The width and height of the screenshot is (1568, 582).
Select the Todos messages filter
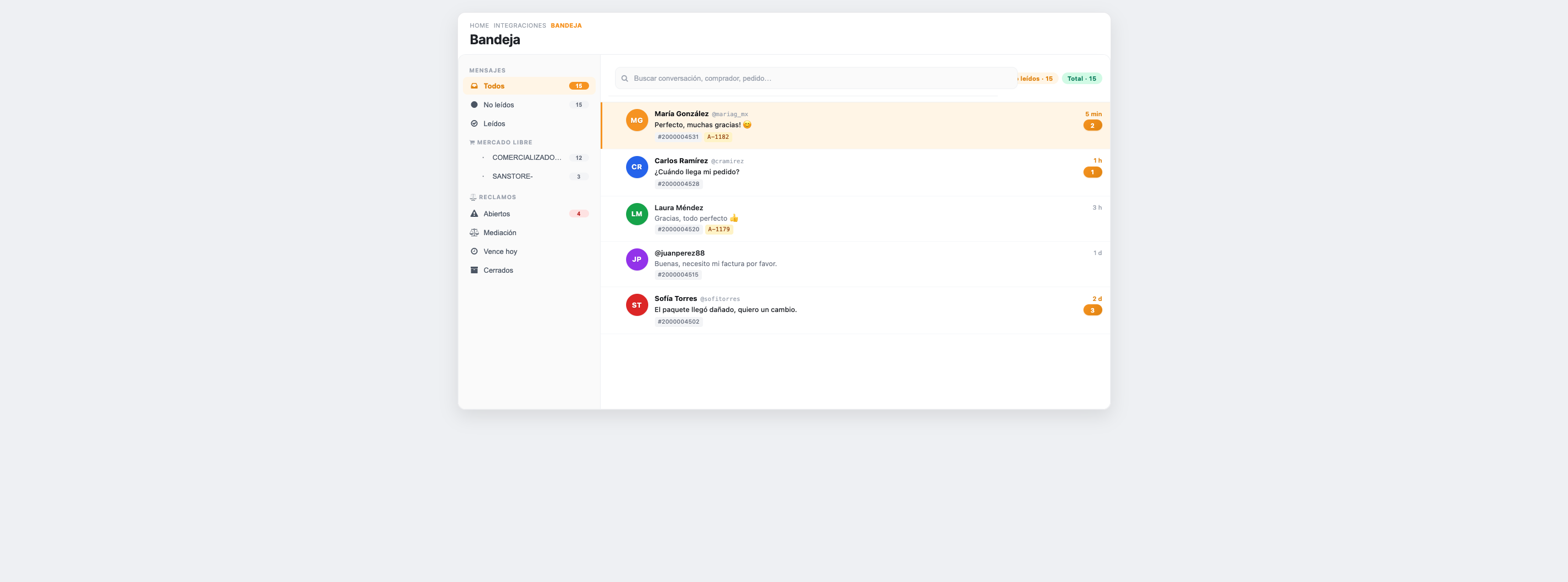pos(529,86)
